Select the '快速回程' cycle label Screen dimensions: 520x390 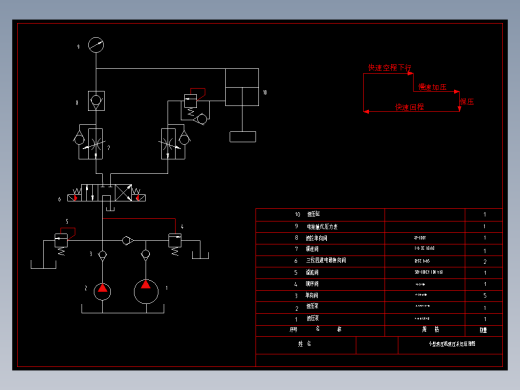point(410,107)
